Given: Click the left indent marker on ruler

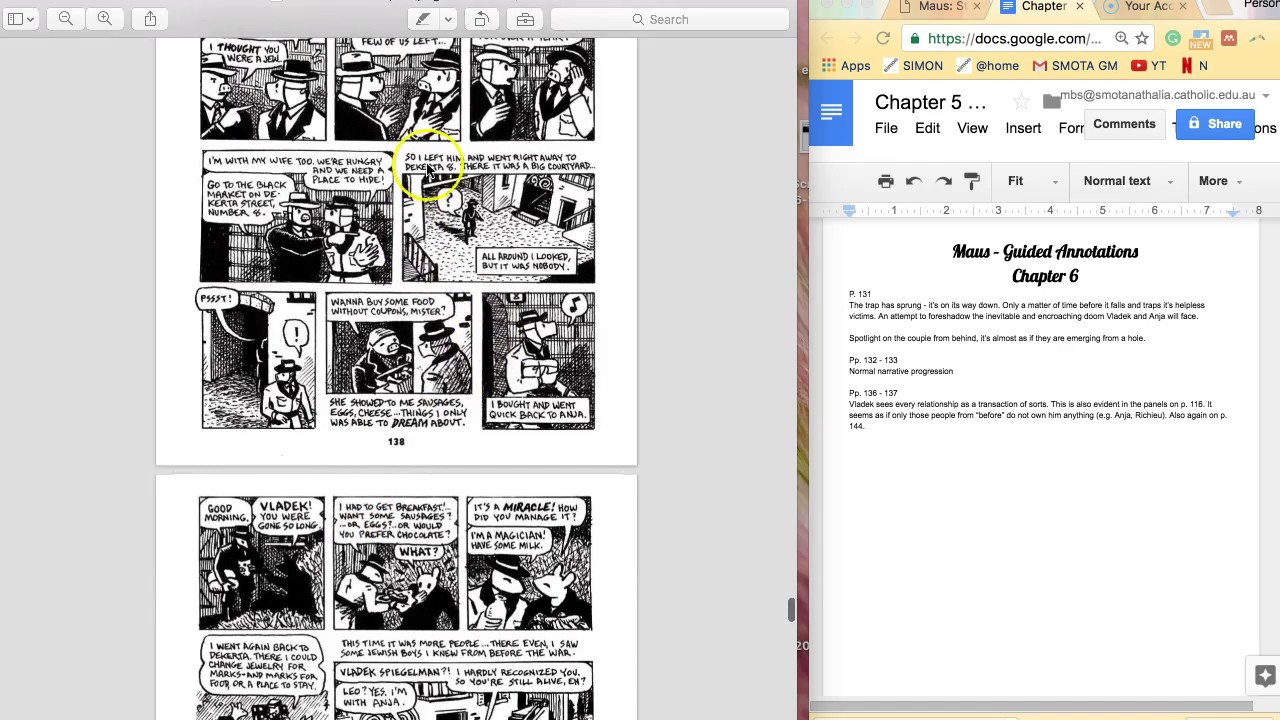Looking at the screenshot, I should coord(849,211).
